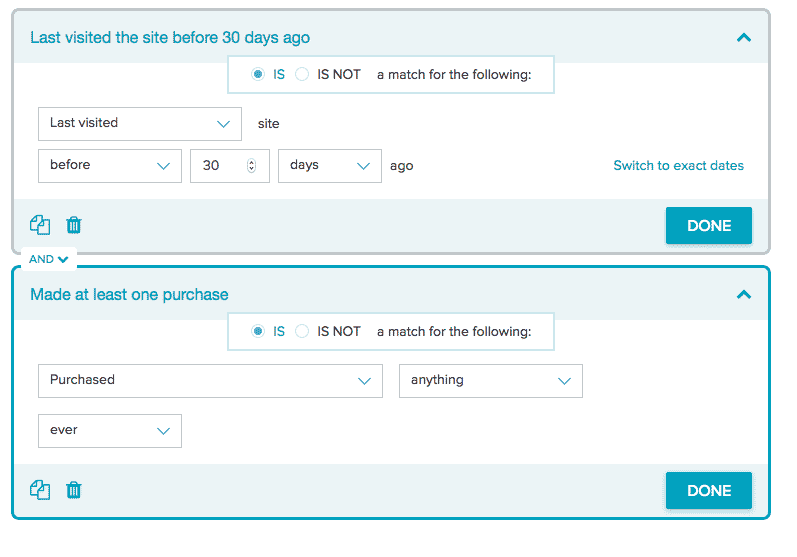Open the AND operator selector

click(48, 259)
